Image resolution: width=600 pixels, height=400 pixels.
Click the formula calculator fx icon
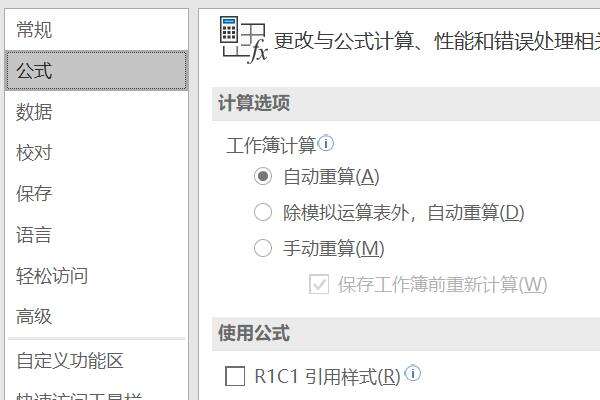(243, 39)
